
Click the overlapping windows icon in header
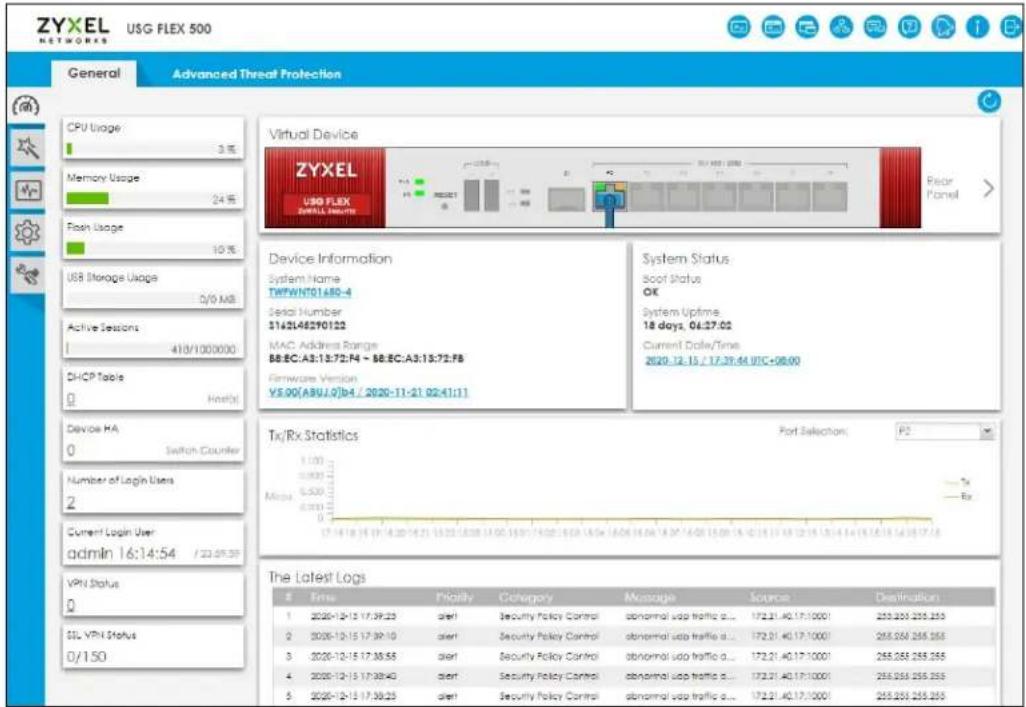[807, 27]
